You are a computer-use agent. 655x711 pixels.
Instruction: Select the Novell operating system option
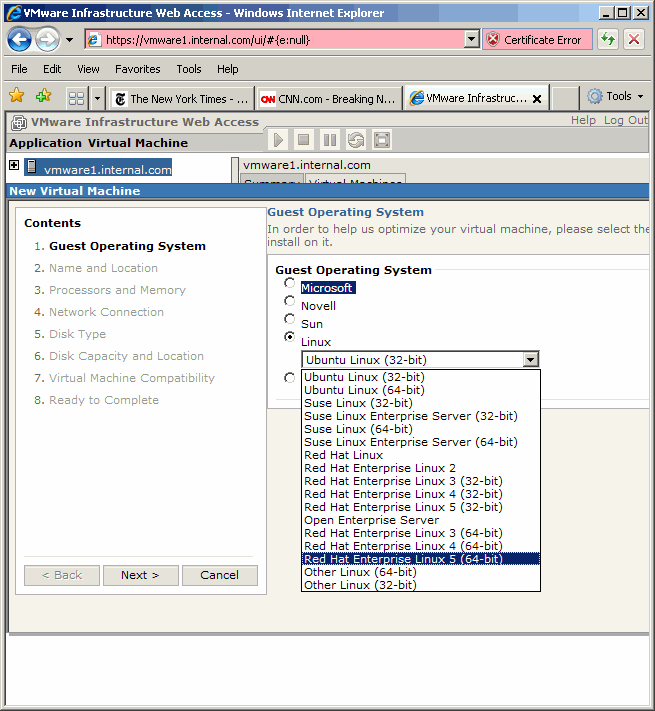point(290,302)
